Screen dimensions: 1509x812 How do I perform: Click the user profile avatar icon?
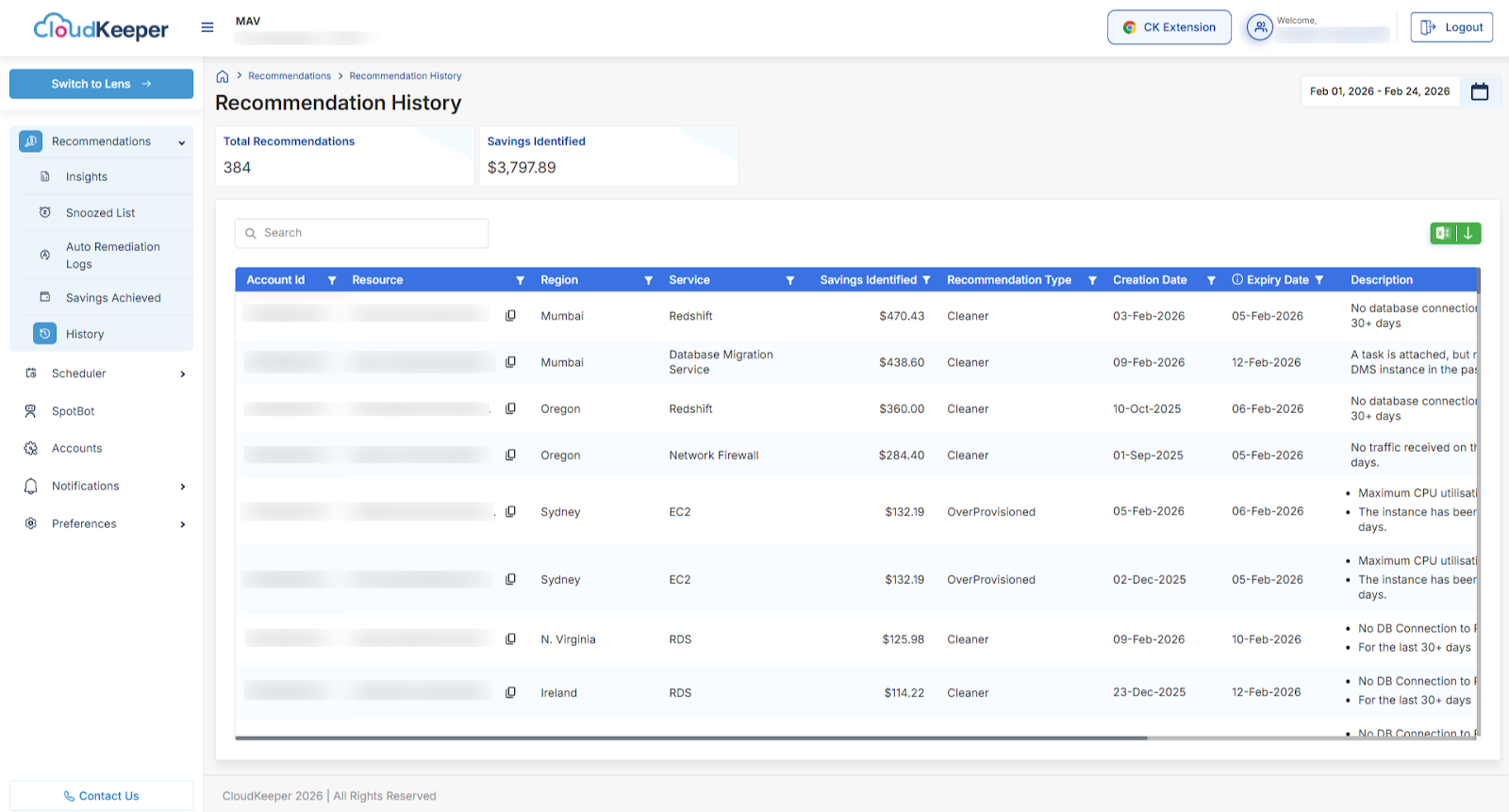[x=1259, y=27]
